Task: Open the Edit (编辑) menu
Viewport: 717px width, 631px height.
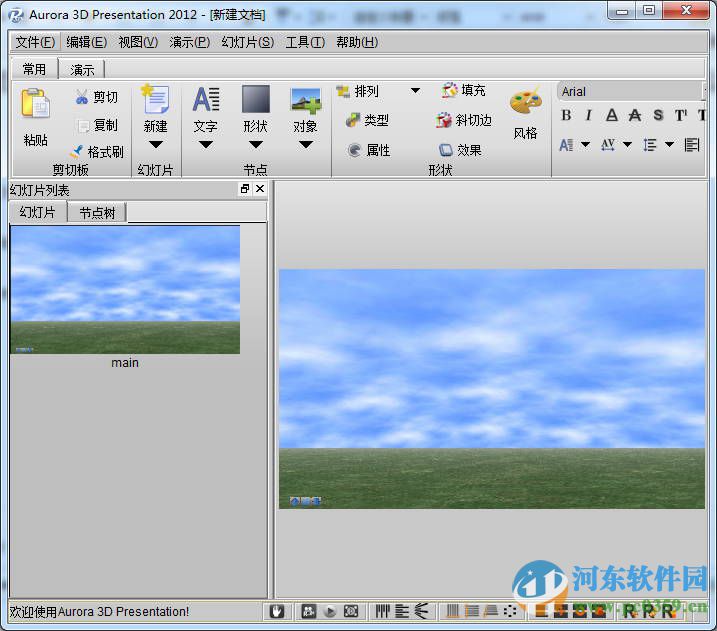Action: (x=86, y=43)
